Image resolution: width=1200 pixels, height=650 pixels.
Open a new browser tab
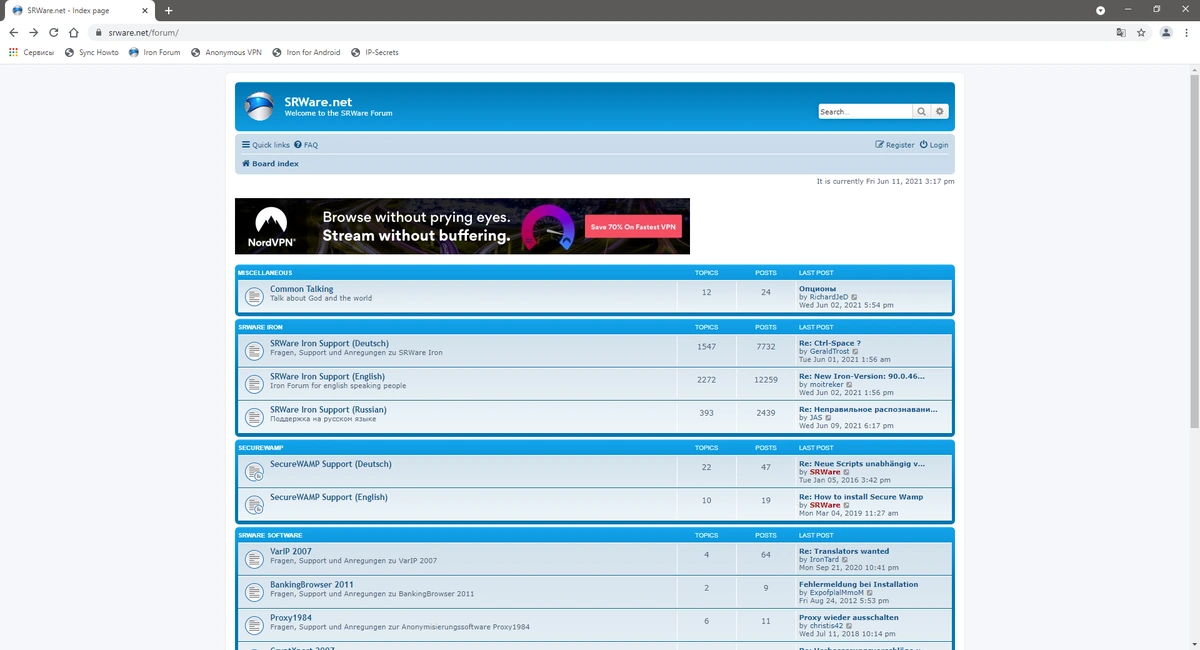(168, 10)
